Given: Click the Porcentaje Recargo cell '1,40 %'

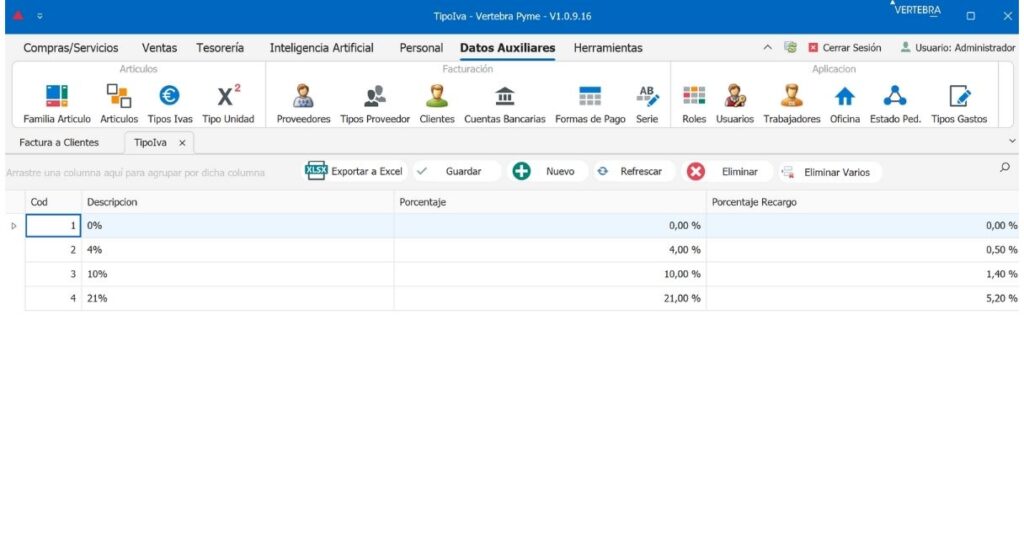Looking at the screenshot, I should click(x=863, y=274).
